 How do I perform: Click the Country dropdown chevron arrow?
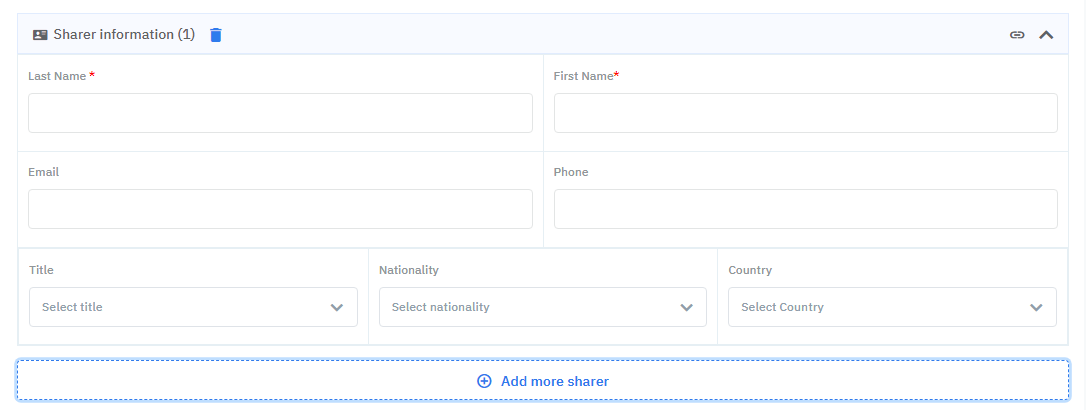(x=1036, y=307)
